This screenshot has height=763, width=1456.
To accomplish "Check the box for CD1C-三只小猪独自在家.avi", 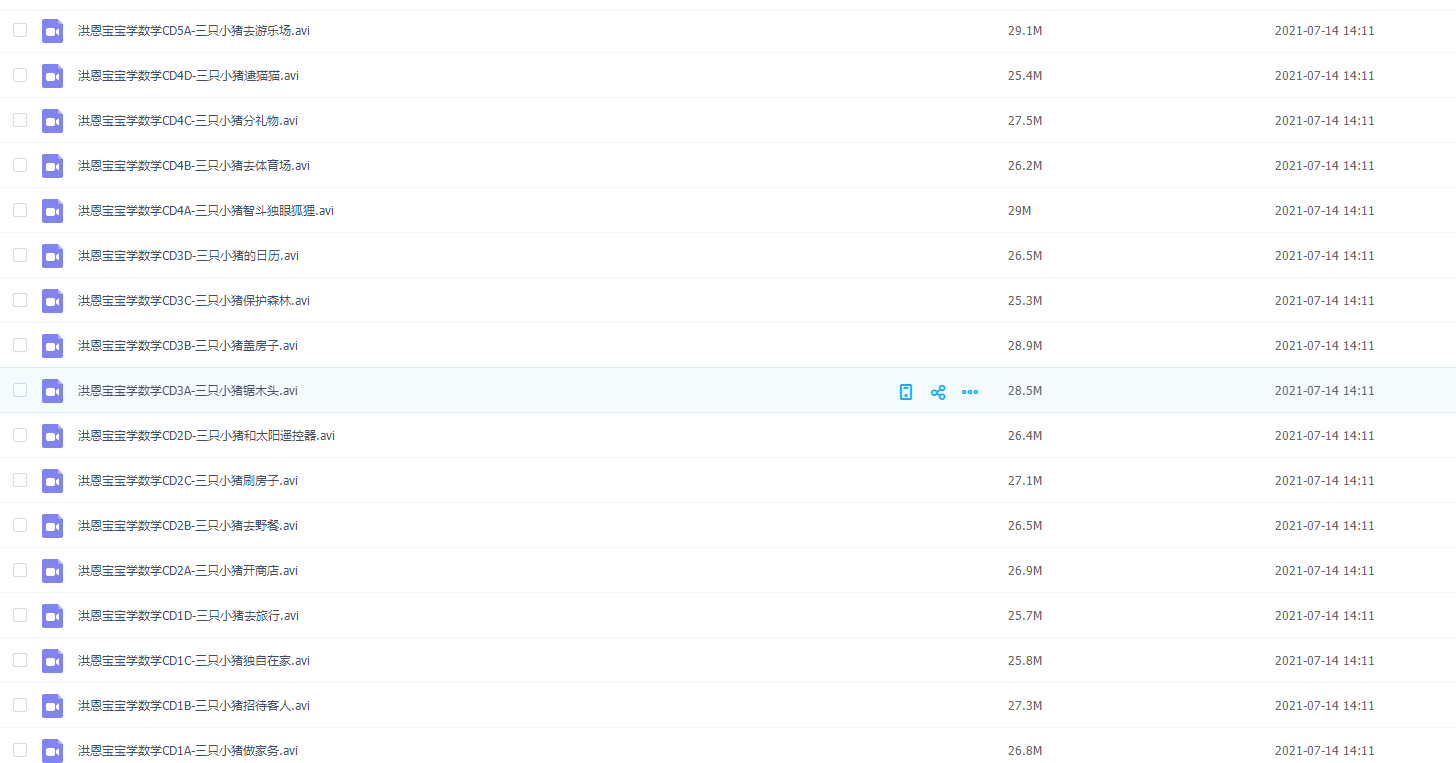I will [x=20, y=660].
